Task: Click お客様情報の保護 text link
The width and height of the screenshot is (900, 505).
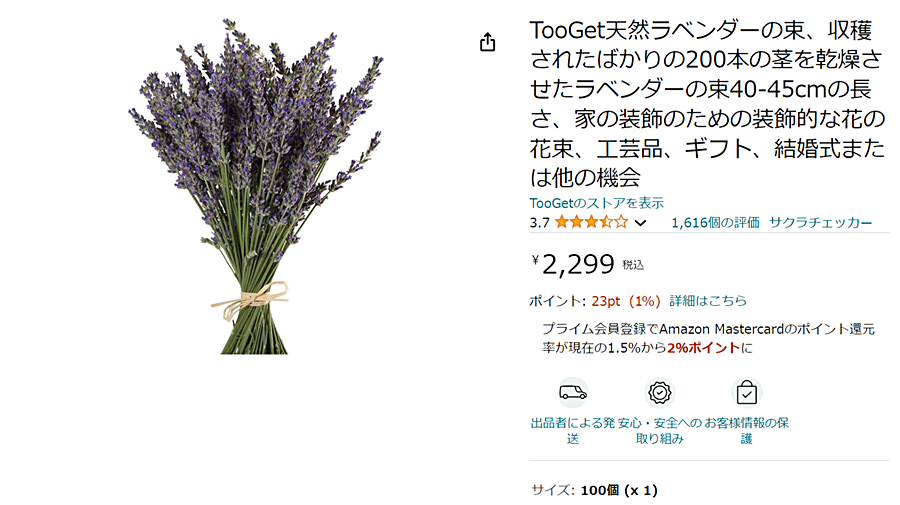Action: (746, 431)
